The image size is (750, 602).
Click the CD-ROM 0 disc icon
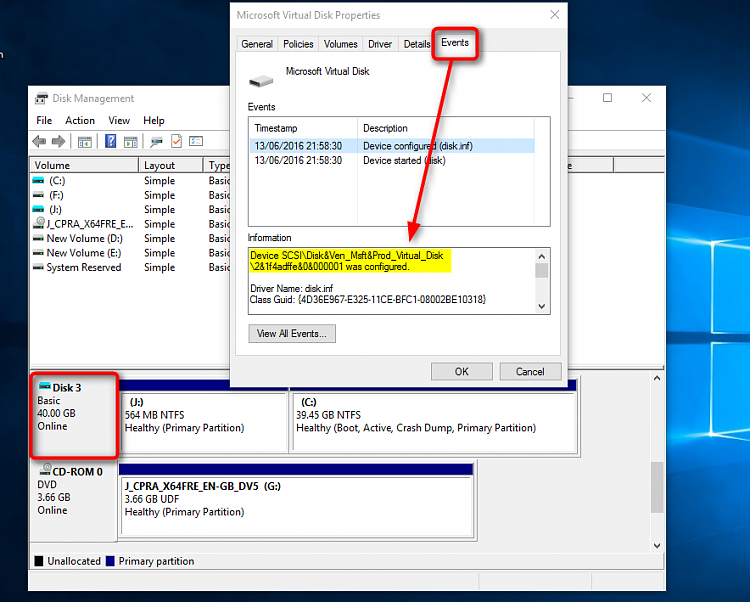click(46, 470)
